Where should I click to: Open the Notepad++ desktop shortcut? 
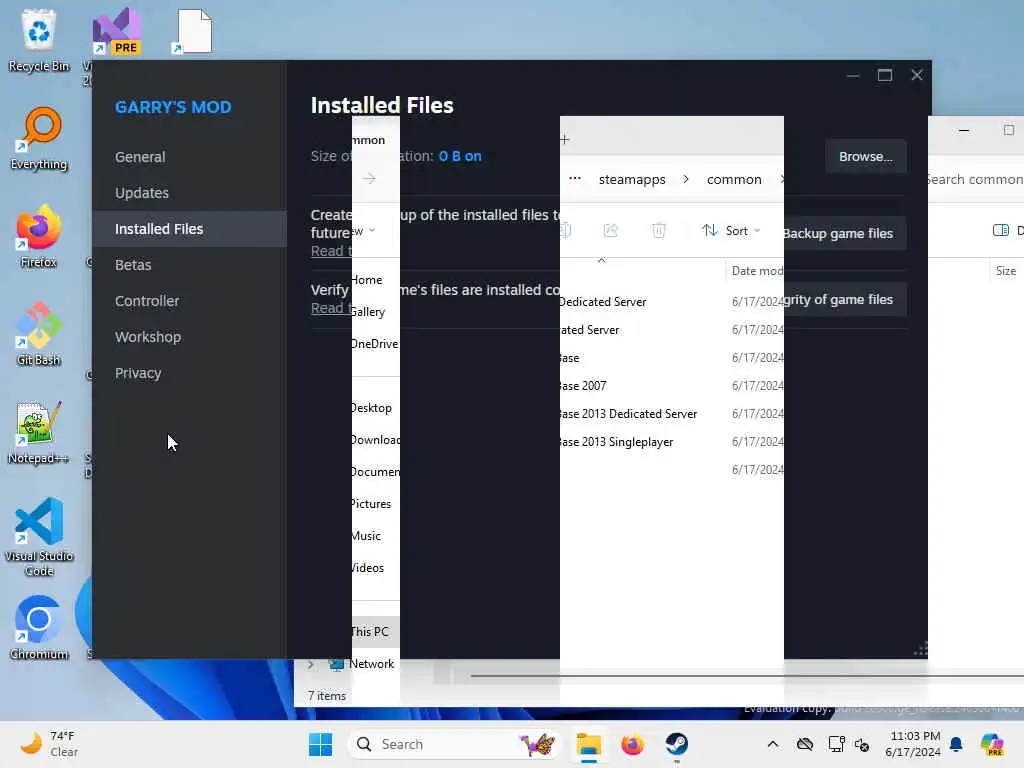click(x=39, y=432)
